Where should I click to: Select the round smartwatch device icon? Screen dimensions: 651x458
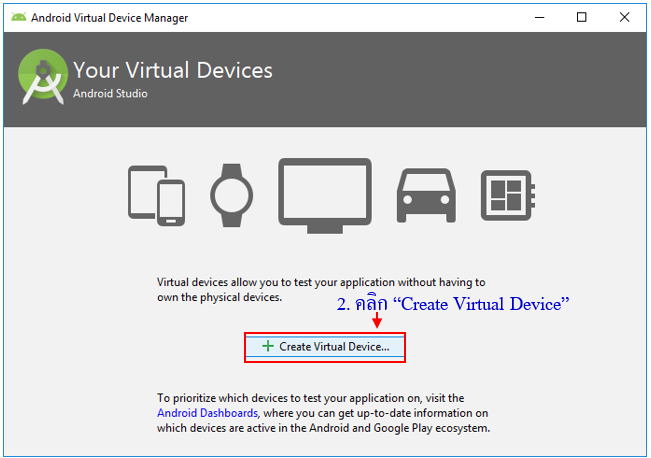pos(230,192)
